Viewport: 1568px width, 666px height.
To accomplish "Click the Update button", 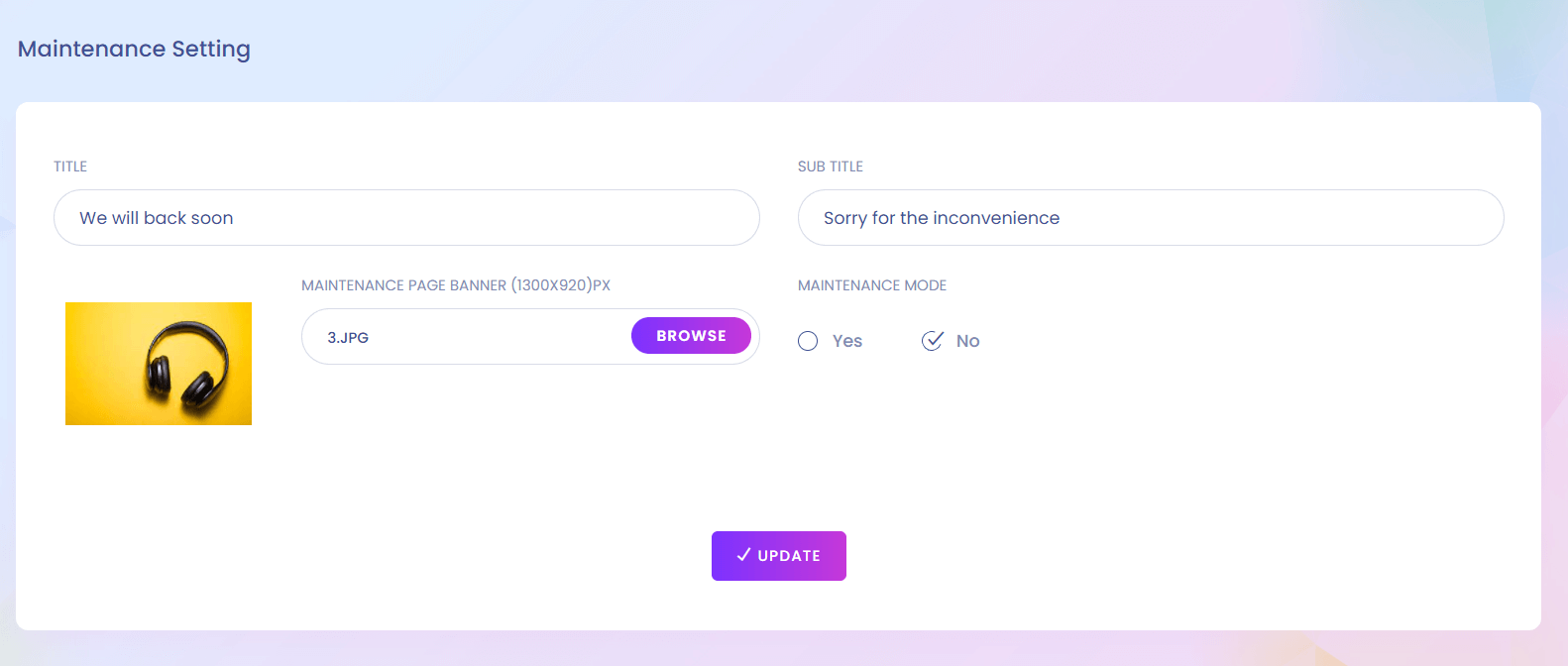I will pyautogui.click(x=779, y=556).
